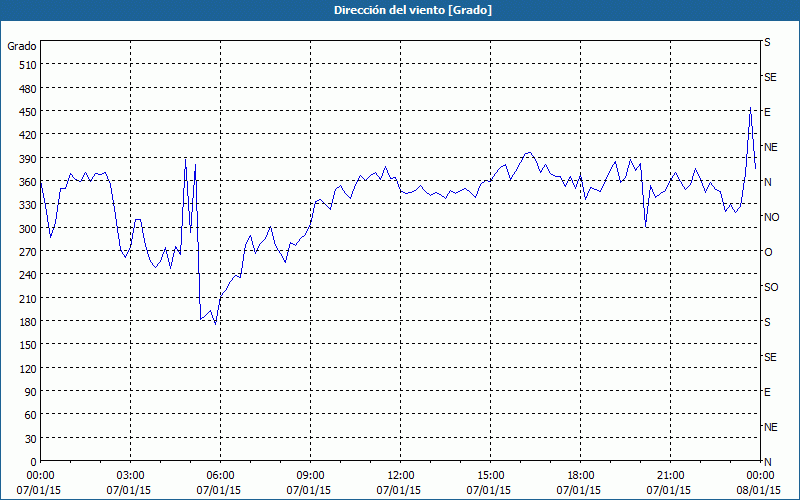Select the 330 degree axis value
800x500 pixels.
(28, 205)
